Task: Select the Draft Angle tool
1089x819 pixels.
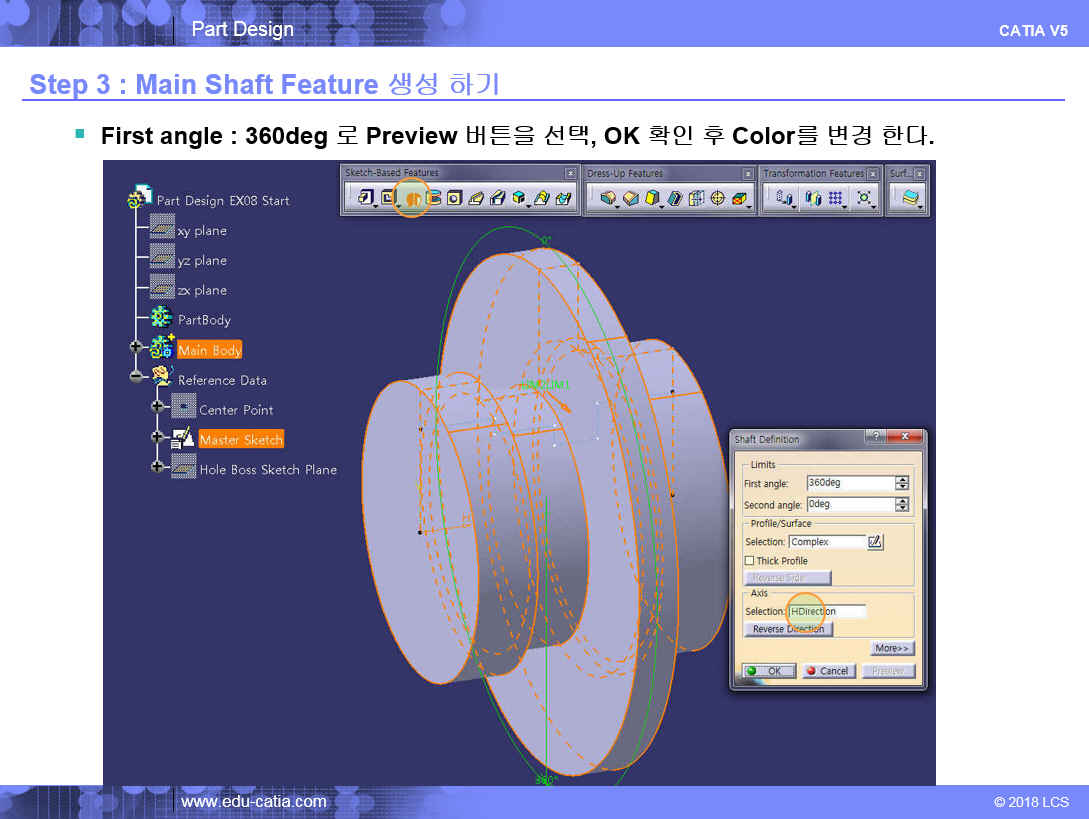Action: tap(651, 198)
